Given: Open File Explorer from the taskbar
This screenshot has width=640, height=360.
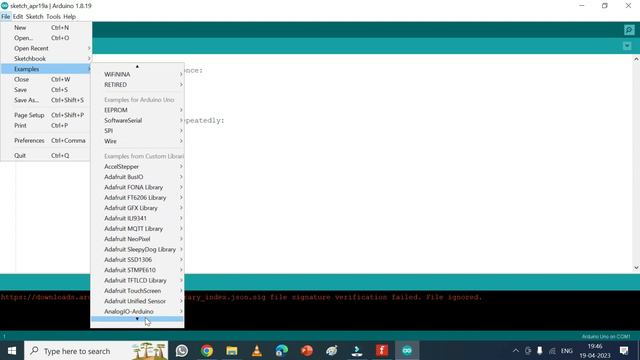Looking at the screenshot, I should pyautogui.click(x=232, y=351).
